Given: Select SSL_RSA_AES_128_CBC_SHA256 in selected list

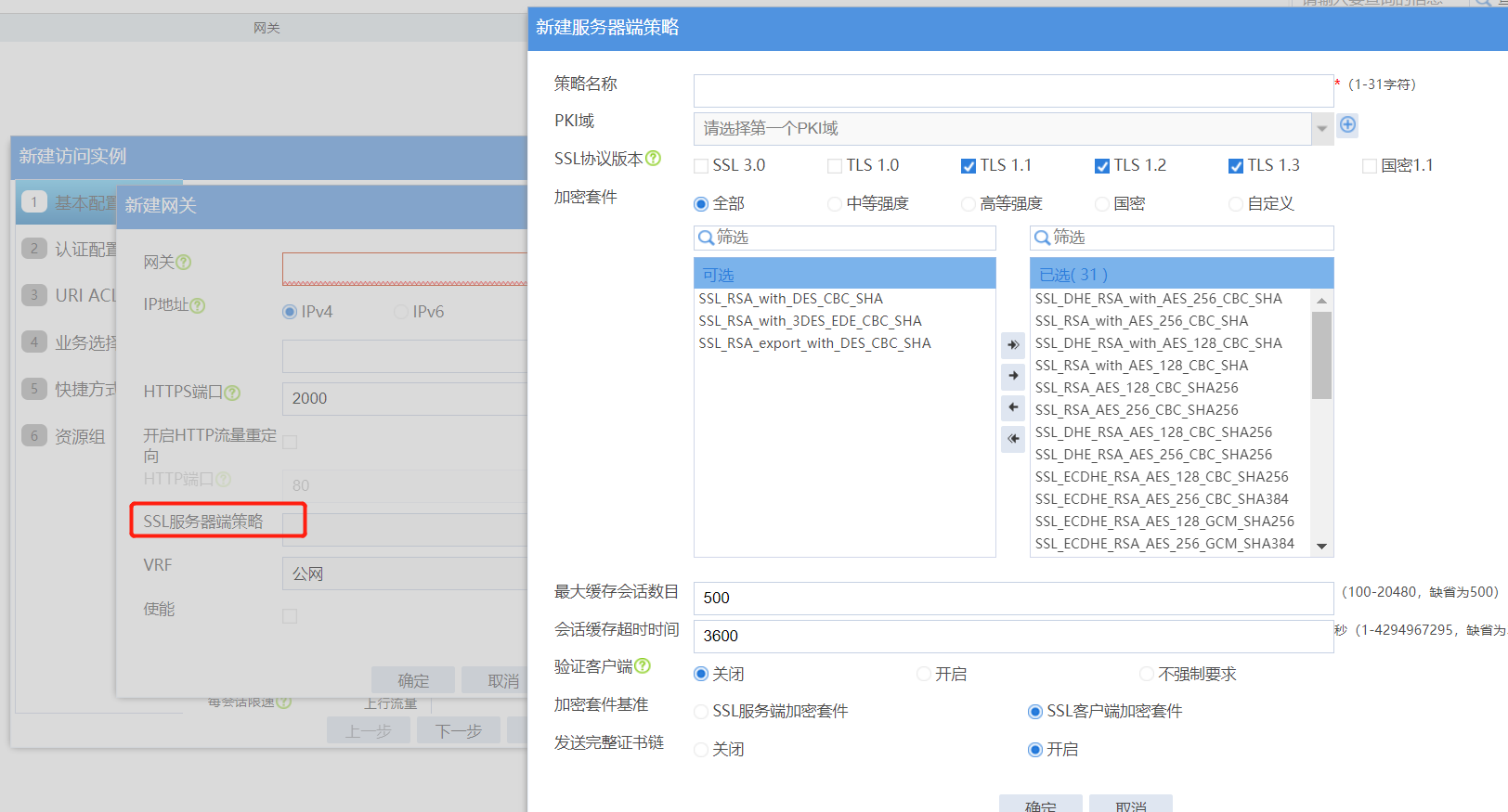Looking at the screenshot, I should click(1137, 388).
